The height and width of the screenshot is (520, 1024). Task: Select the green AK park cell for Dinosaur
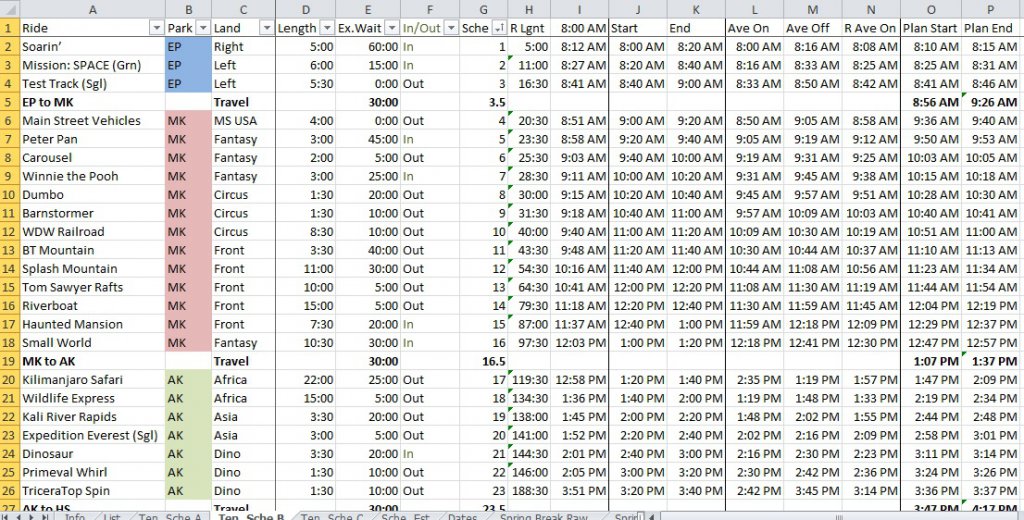point(188,453)
